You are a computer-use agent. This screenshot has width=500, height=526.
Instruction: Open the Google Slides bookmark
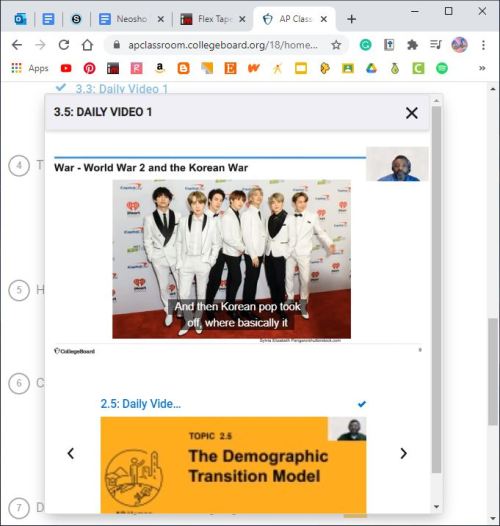point(301,68)
